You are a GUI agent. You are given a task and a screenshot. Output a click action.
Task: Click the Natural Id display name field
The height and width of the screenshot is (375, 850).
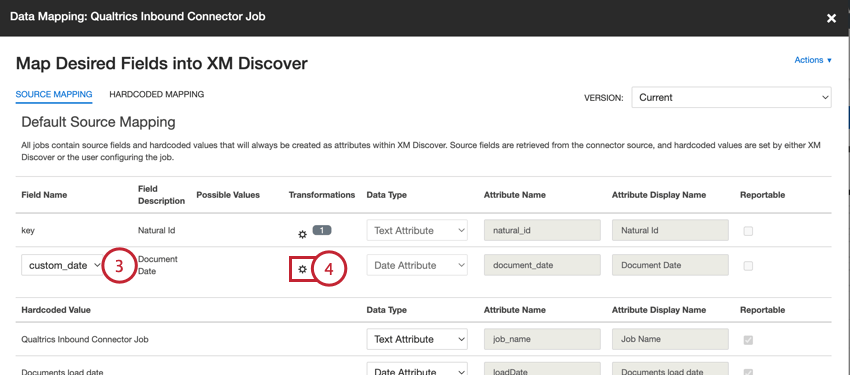(671, 230)
